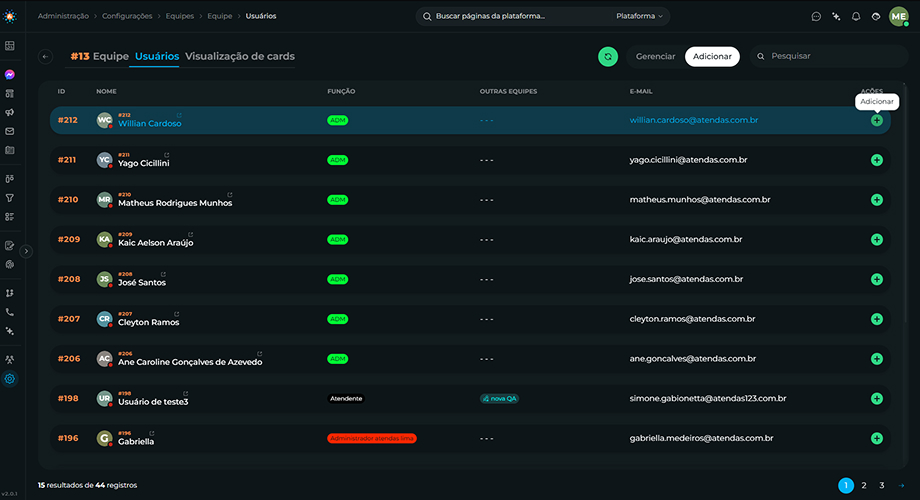Open the Visualização de cards tab
The height and width of the screenshot is (500, 920).
240,56
